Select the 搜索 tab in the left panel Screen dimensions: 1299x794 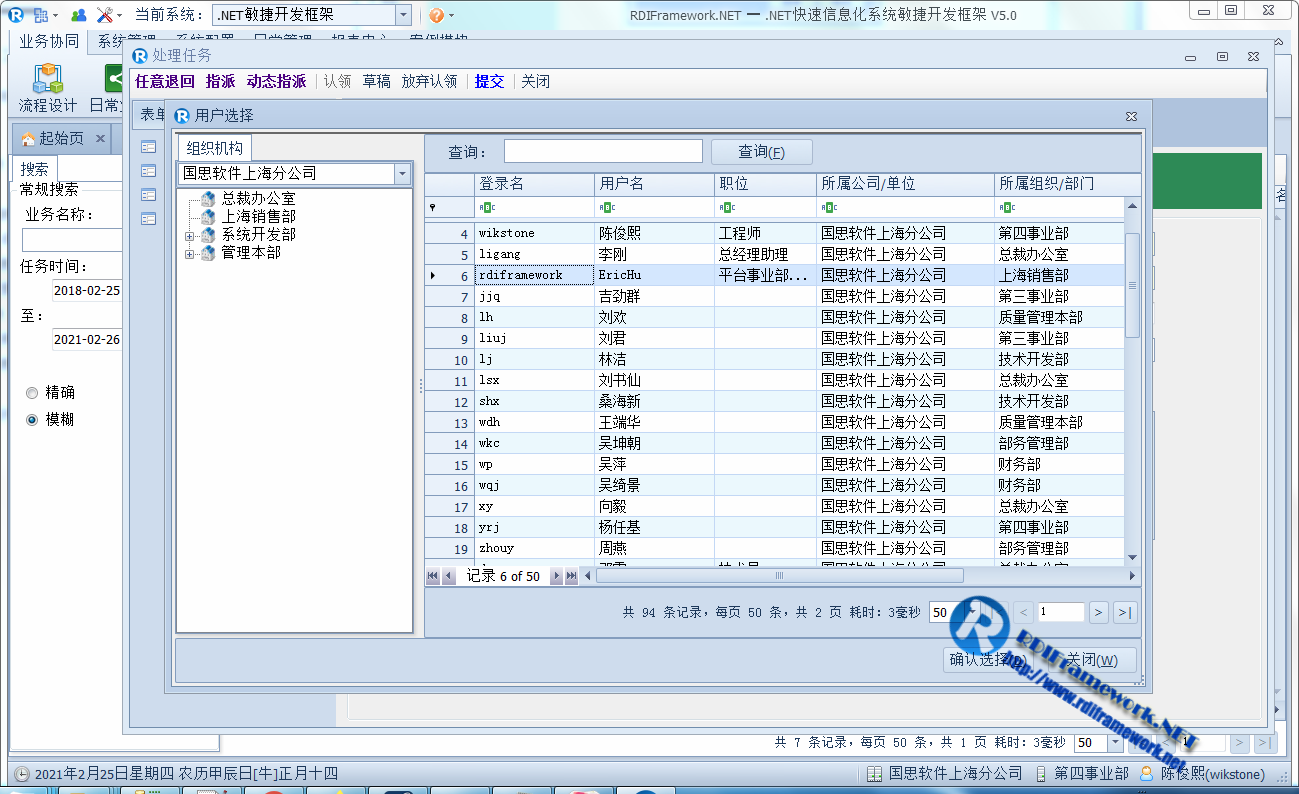coord(35,169)
